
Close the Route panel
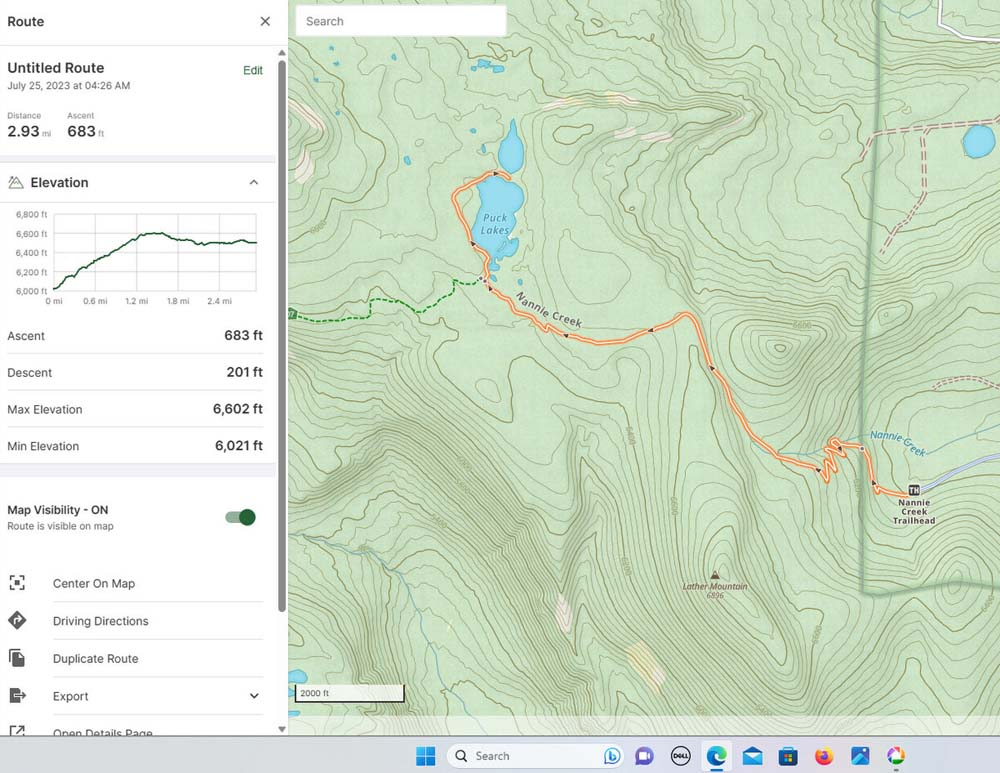(265, 21)
